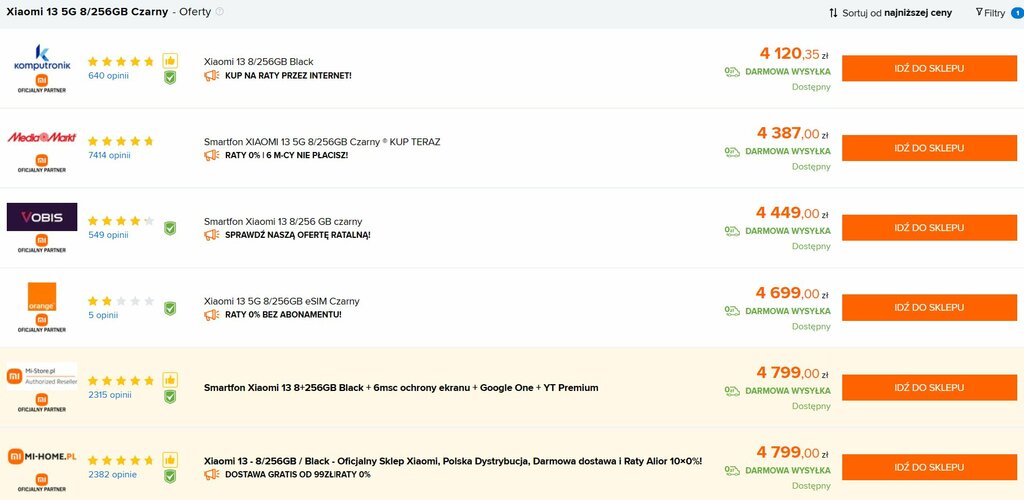Viewport: 1024px width, 500px height.
Task: Click the delivery truck icon for 4 699 offer
Action: (x=732, y=311)
